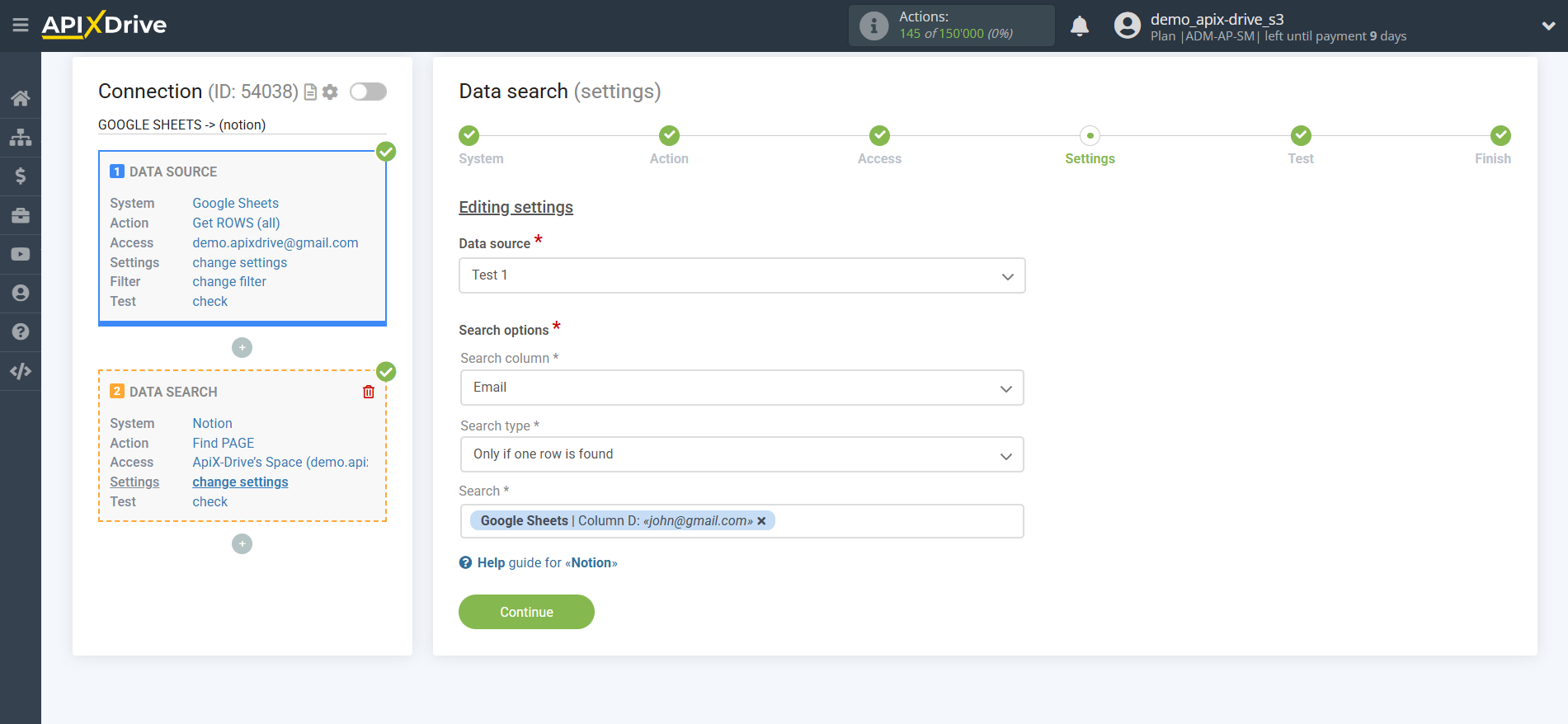Open the hamburger menu icon
Image resolution: width=1568 pixels, height=724 pixels.
tap(21, 26)
